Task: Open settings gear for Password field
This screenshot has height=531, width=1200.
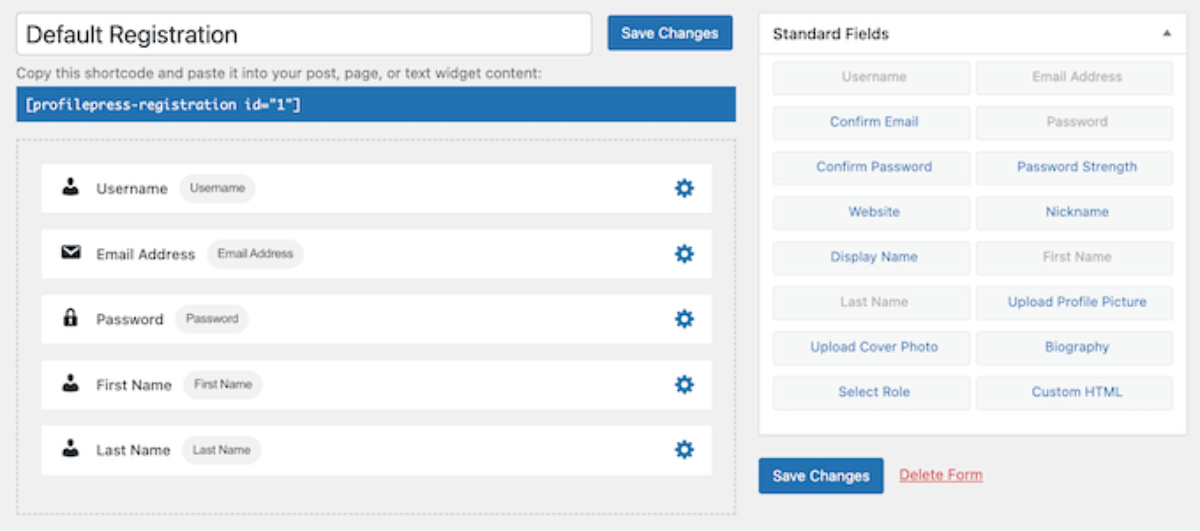Action: click(x=684, y=319)
